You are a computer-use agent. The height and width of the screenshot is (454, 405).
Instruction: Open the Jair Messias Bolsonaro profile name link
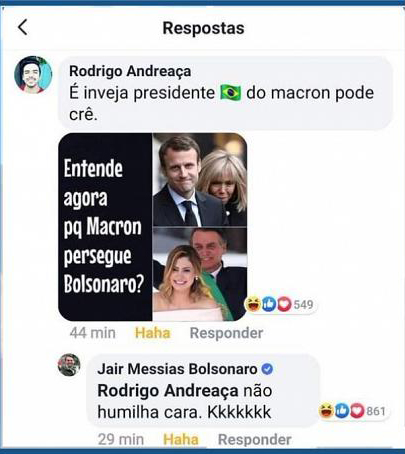pos(177,369)
